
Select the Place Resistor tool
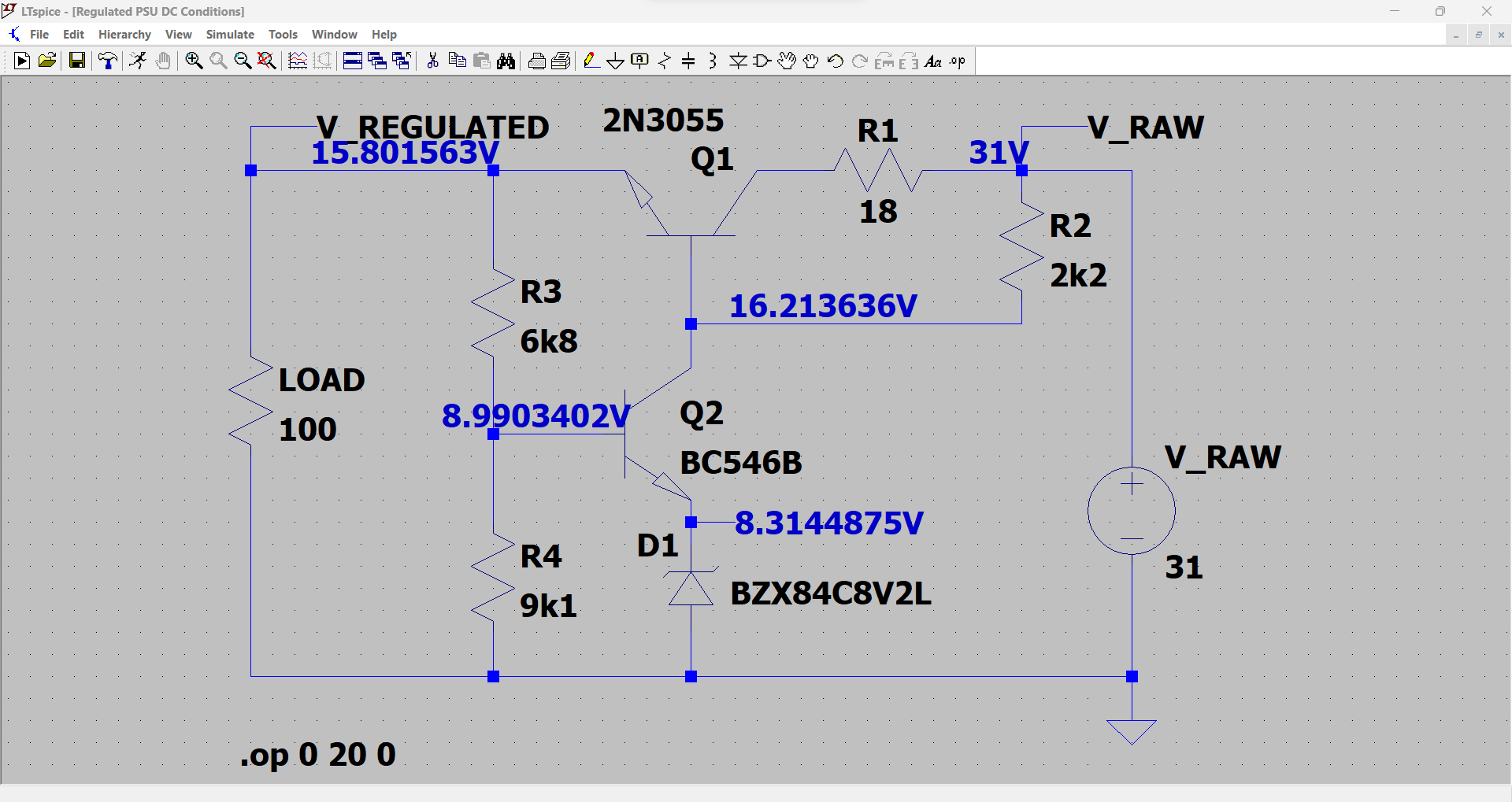click(665, 61)
